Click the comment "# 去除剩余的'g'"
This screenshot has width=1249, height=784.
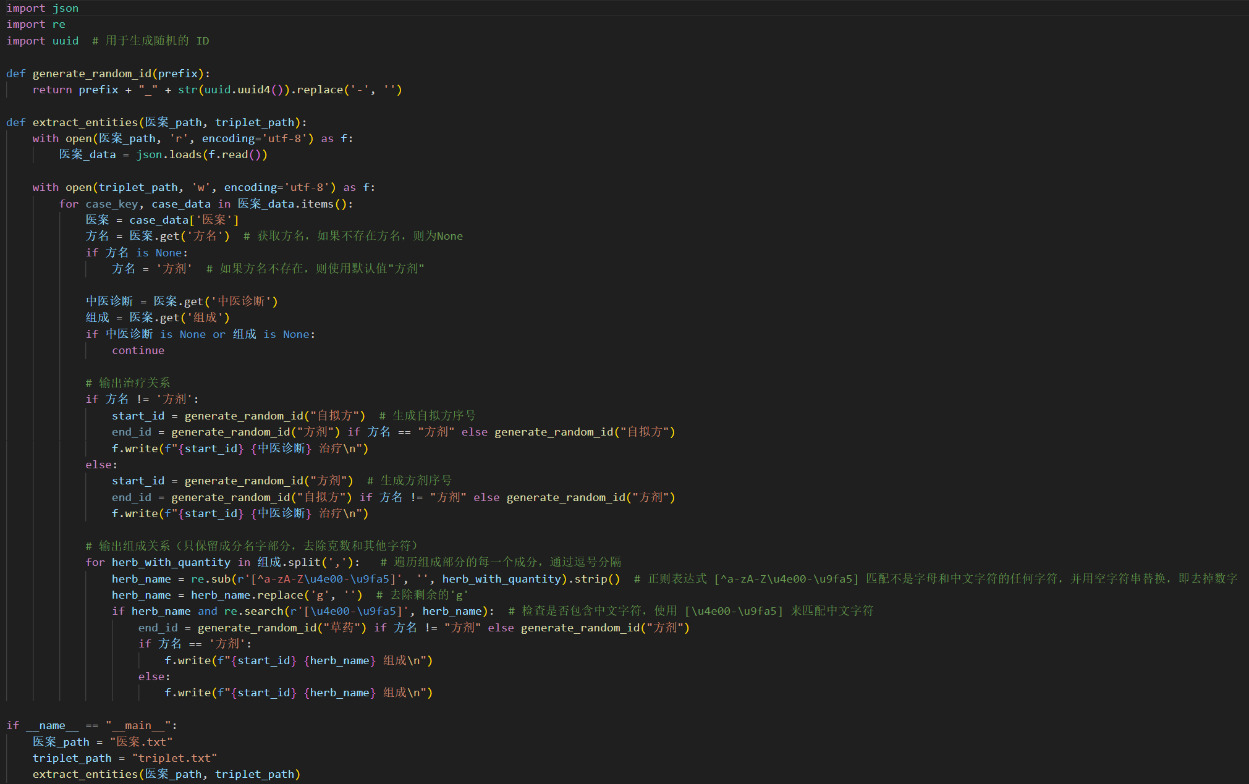423,595
